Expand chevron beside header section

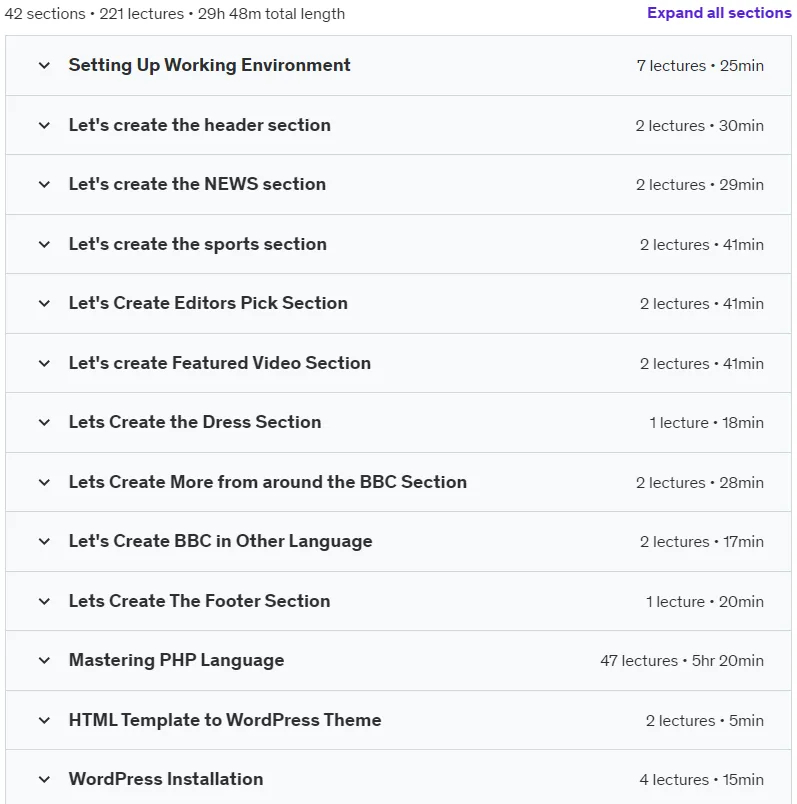tap(45, 126)
